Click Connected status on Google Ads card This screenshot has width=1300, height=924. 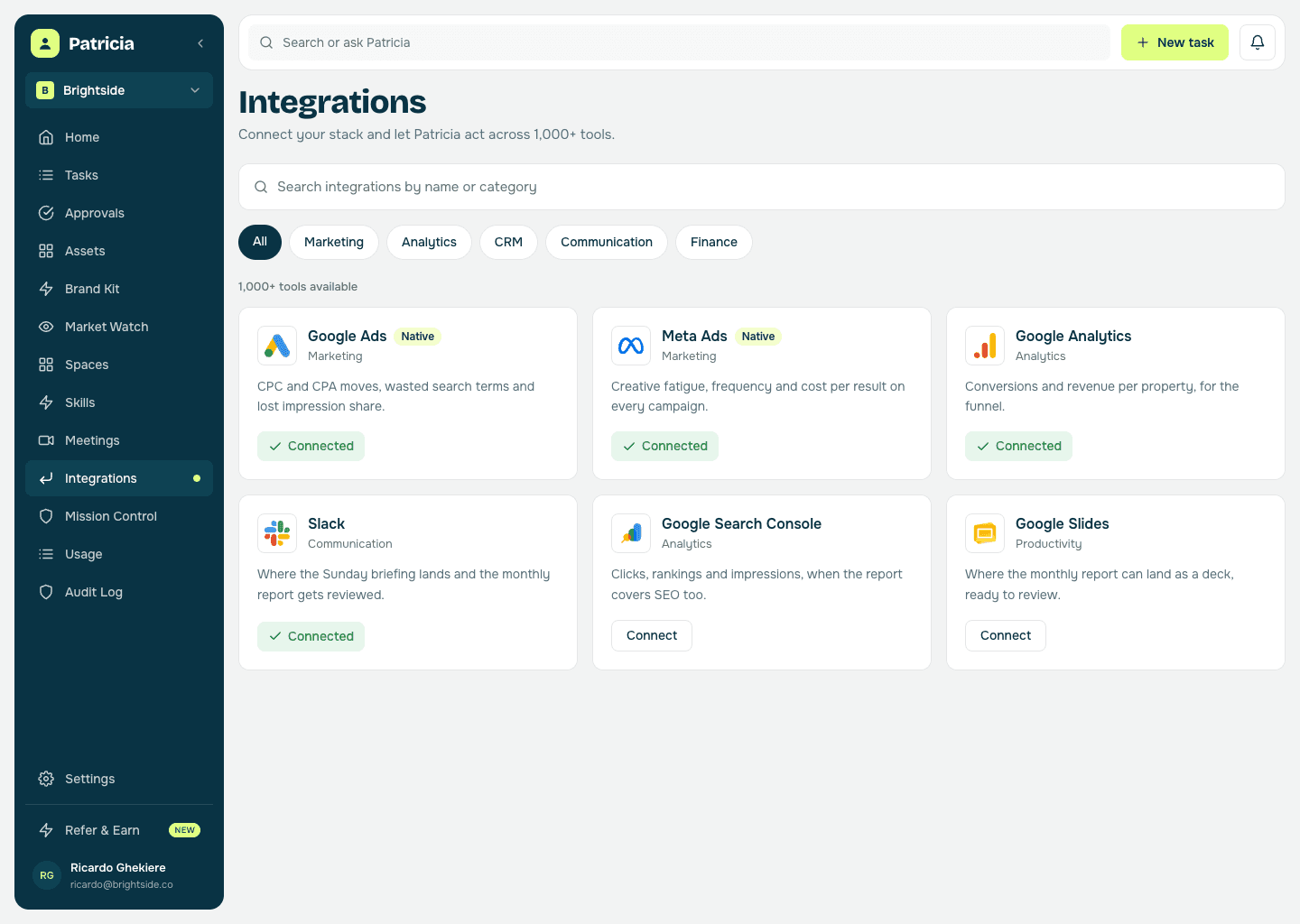pos(311,446)
